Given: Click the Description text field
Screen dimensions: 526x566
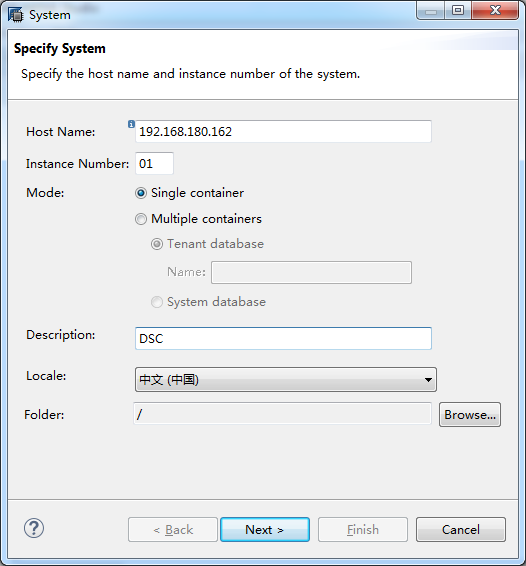Looking at the screenshot, I should (283, 339).
